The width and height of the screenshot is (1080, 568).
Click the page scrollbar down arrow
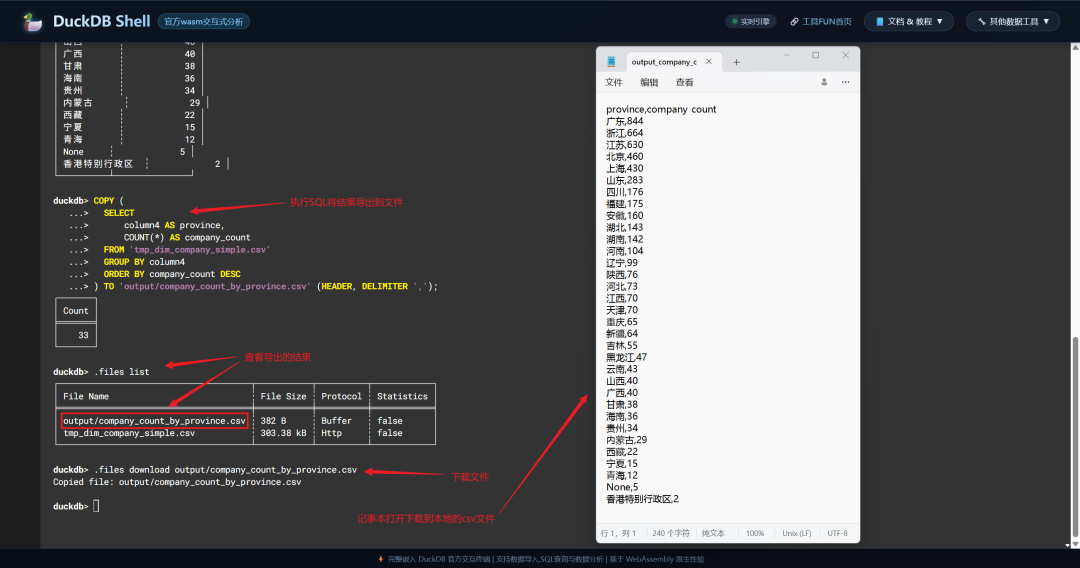pyautogui.click(x=1075, y=545)
